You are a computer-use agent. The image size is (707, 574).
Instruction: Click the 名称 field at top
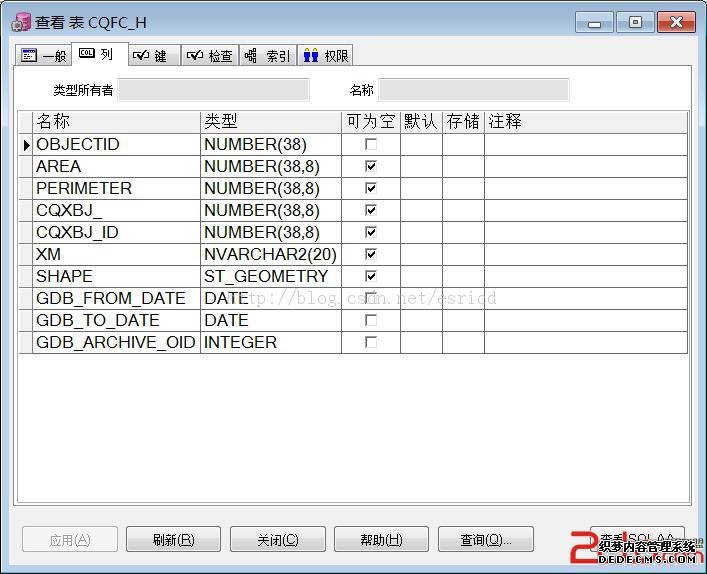473,90
